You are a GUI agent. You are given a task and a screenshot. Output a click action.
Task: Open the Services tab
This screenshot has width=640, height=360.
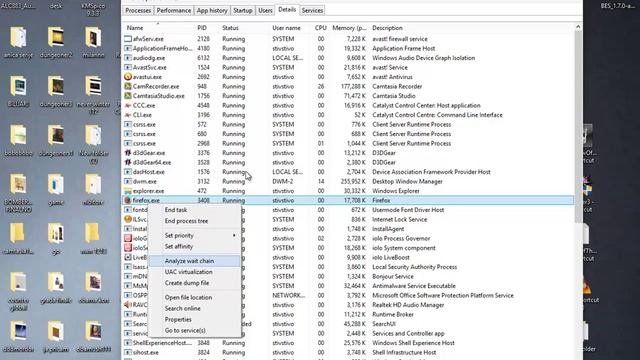point(312,10)
